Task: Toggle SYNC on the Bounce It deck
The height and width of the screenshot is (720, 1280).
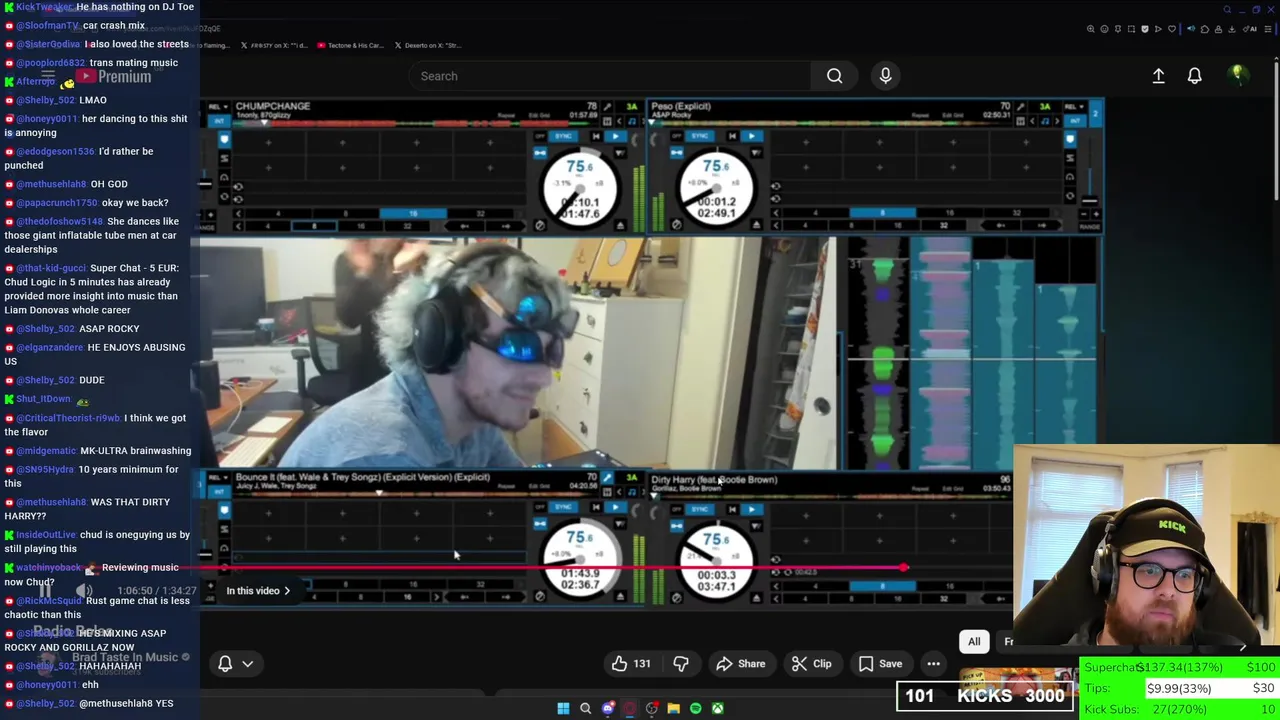Action: point(563,507)
